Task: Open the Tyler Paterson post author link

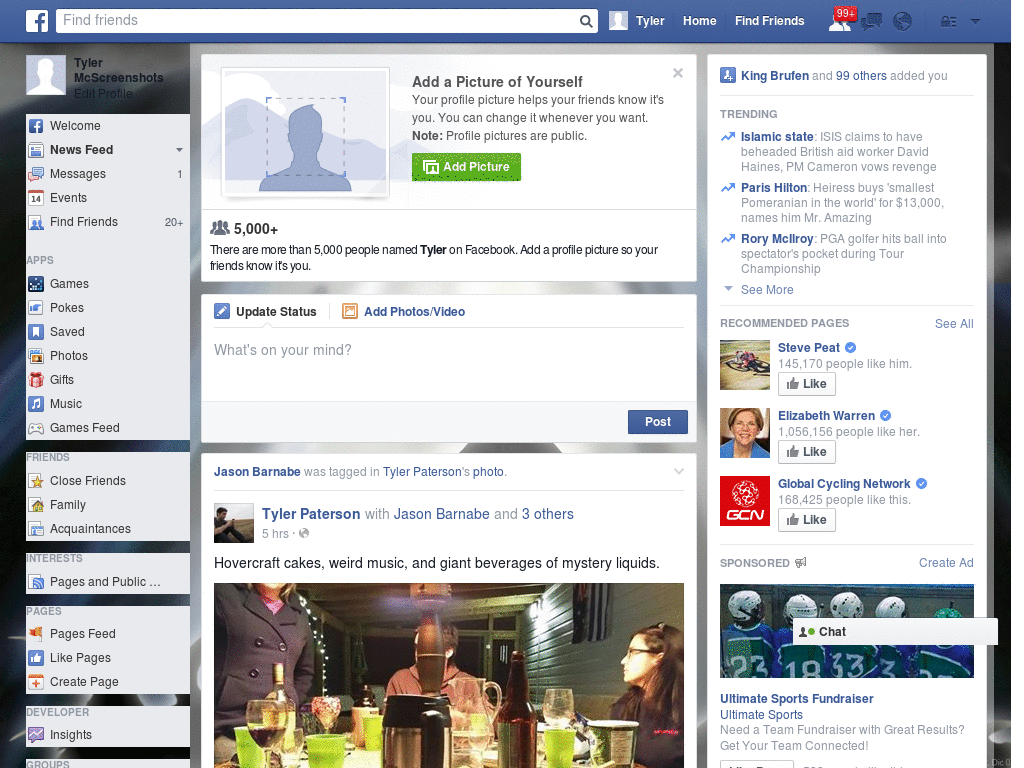Action: 311,514
